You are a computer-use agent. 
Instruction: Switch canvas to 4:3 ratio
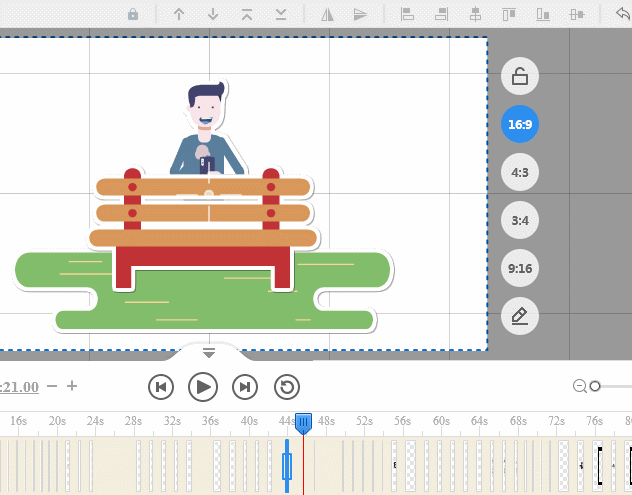(x=520, y=172)
